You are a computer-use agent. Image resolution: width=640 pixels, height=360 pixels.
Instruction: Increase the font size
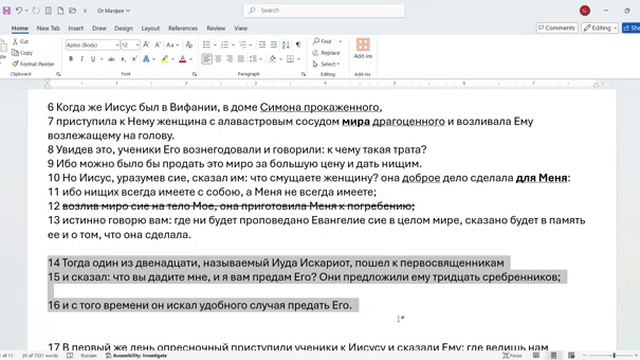(x=146, y=44)
